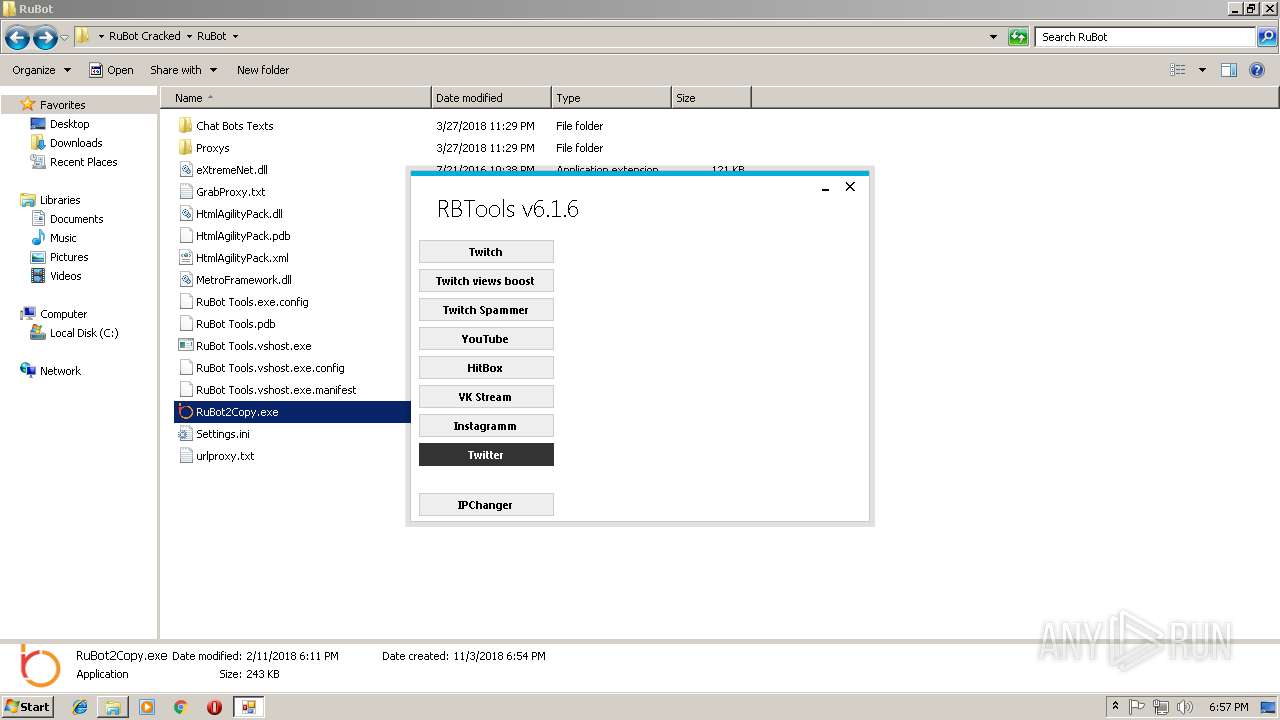
Task: Click the volume tray icon
Action: (1185, 707)
